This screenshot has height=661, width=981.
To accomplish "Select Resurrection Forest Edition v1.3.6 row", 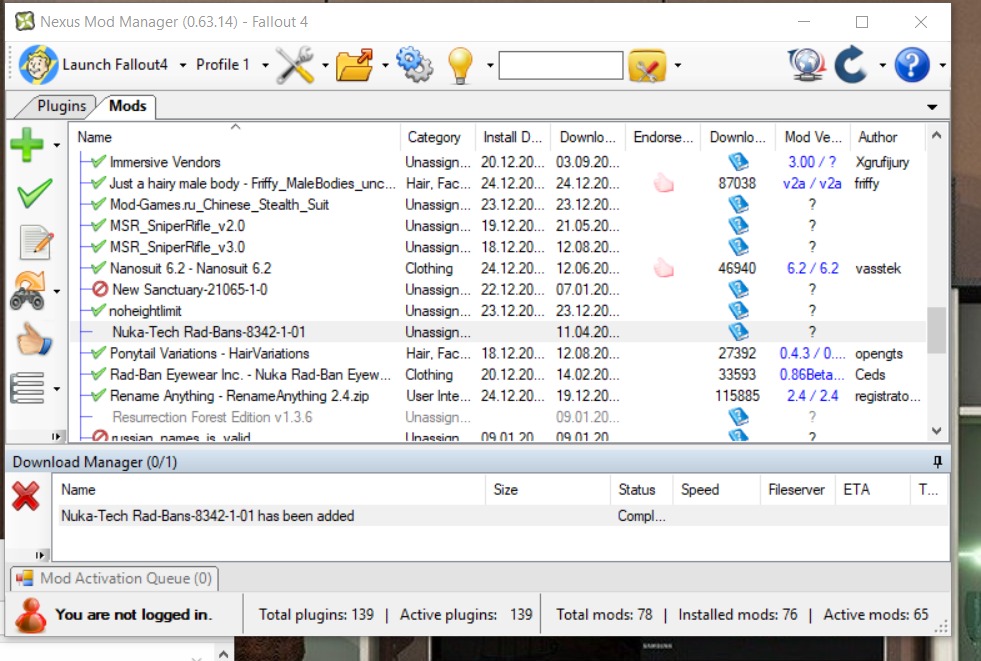I will coord(498,417).
